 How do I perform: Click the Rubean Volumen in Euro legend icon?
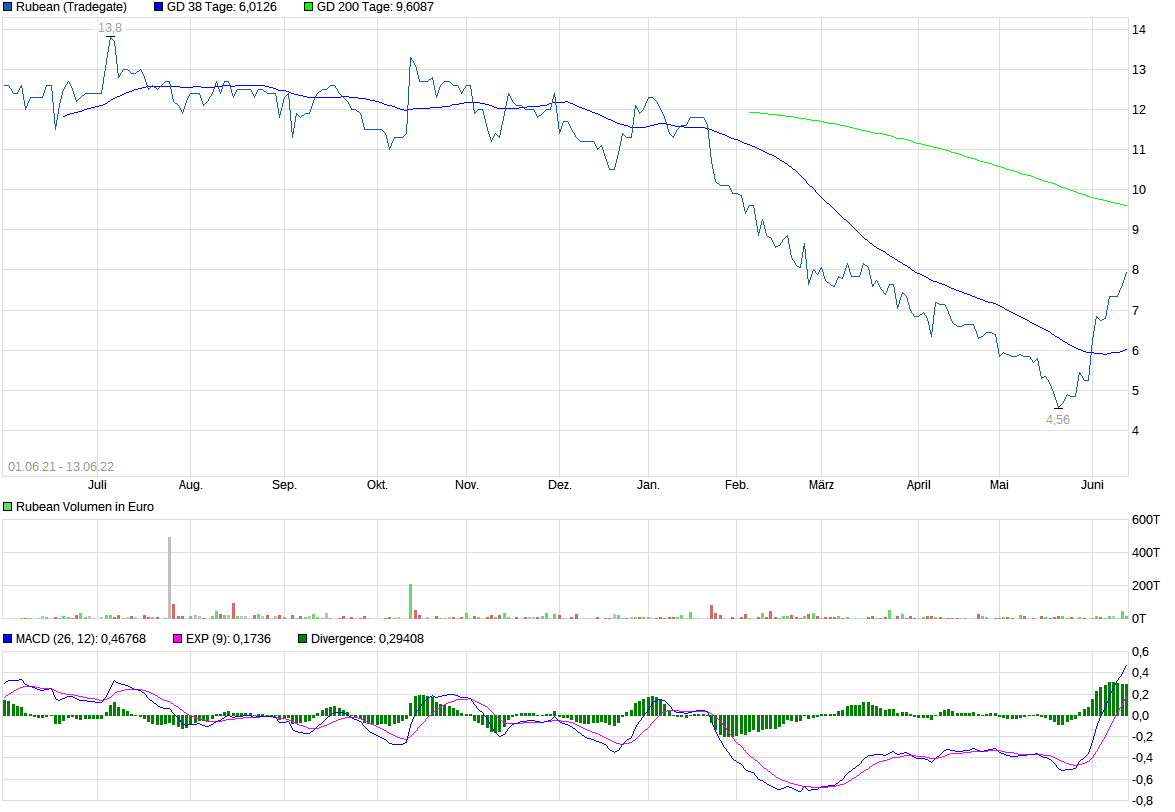[6, 506]
